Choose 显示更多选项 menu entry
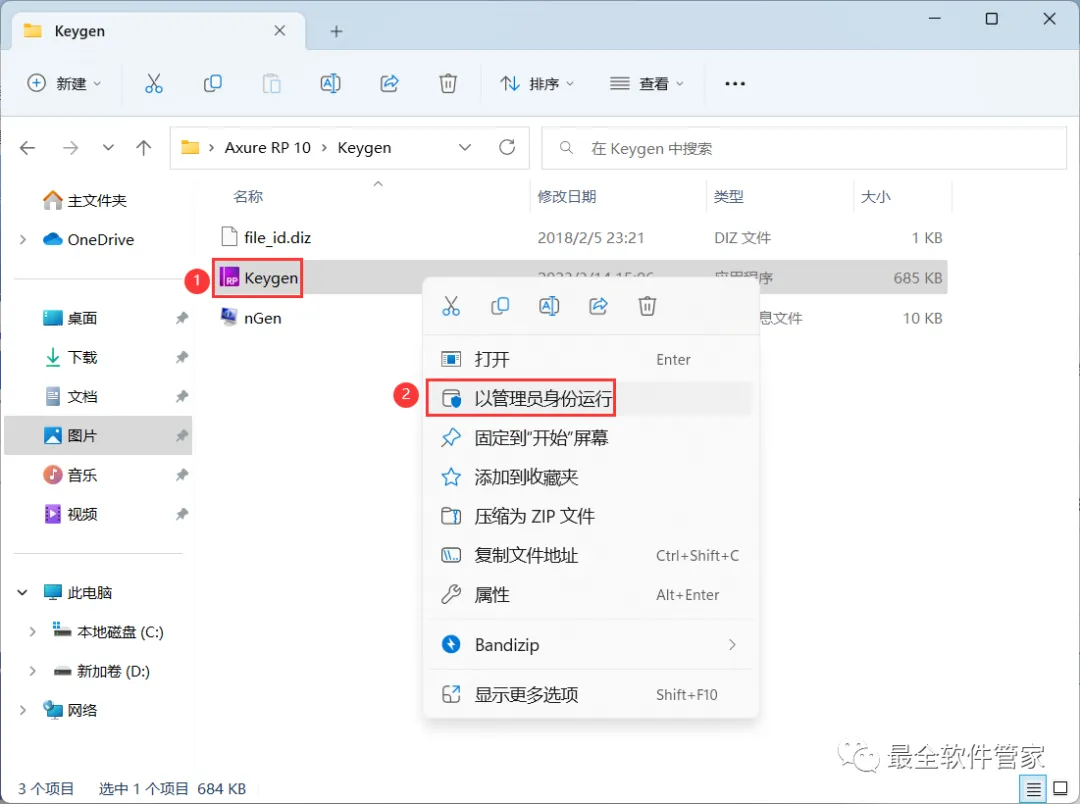The image size is (1080, 804). (x=590, y=694)
